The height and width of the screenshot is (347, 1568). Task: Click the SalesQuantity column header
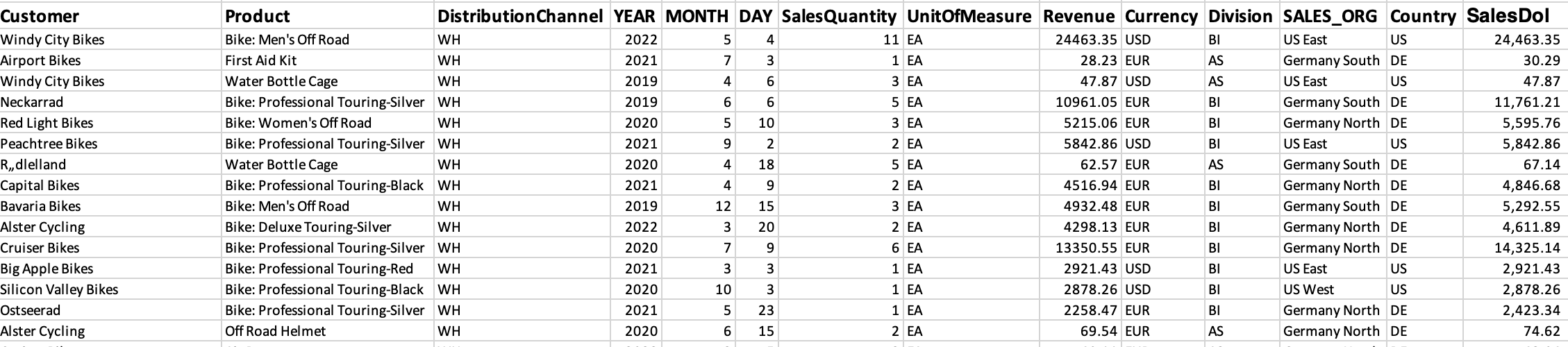click(x=839, y=16)
